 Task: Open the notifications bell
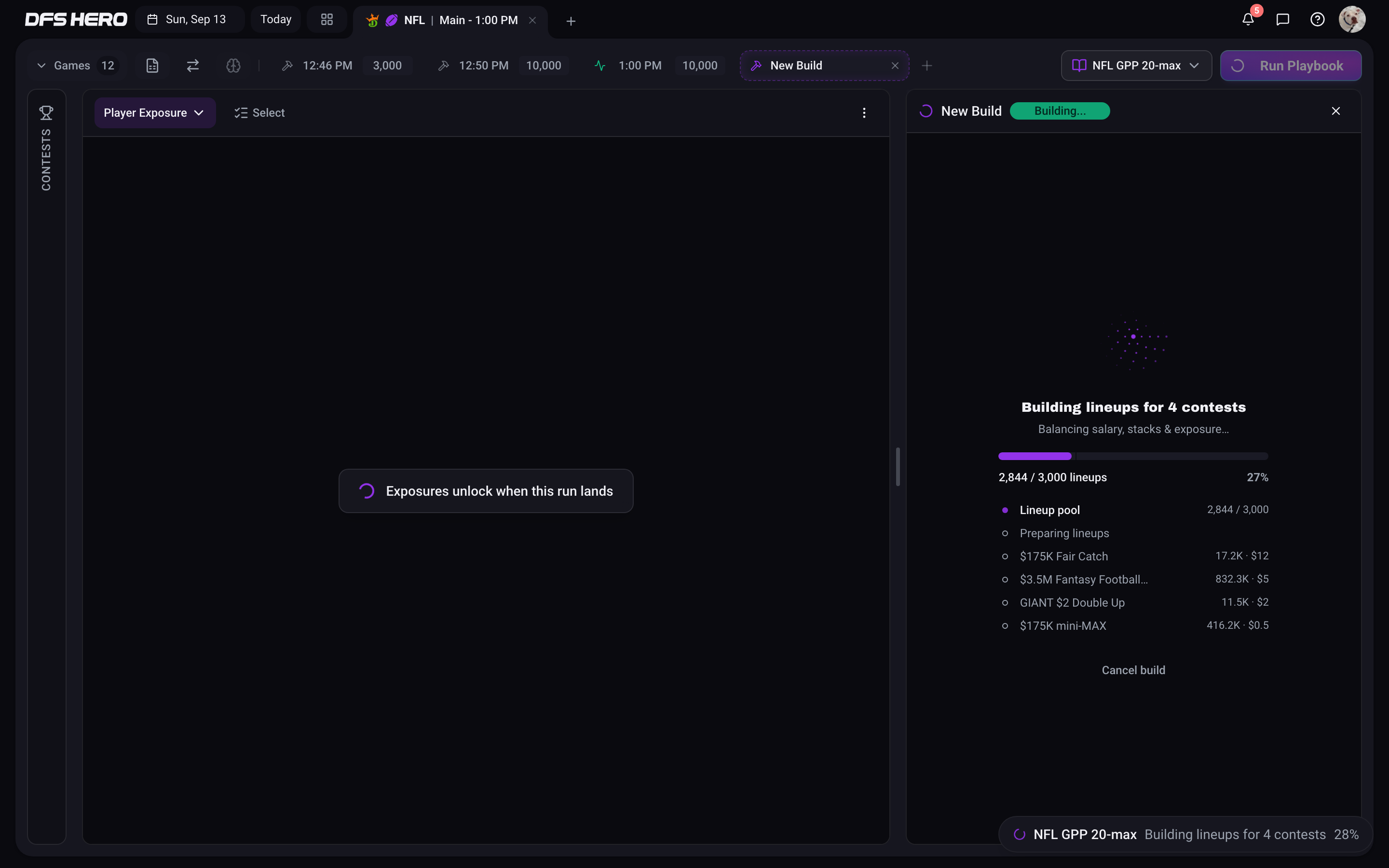1248,19
